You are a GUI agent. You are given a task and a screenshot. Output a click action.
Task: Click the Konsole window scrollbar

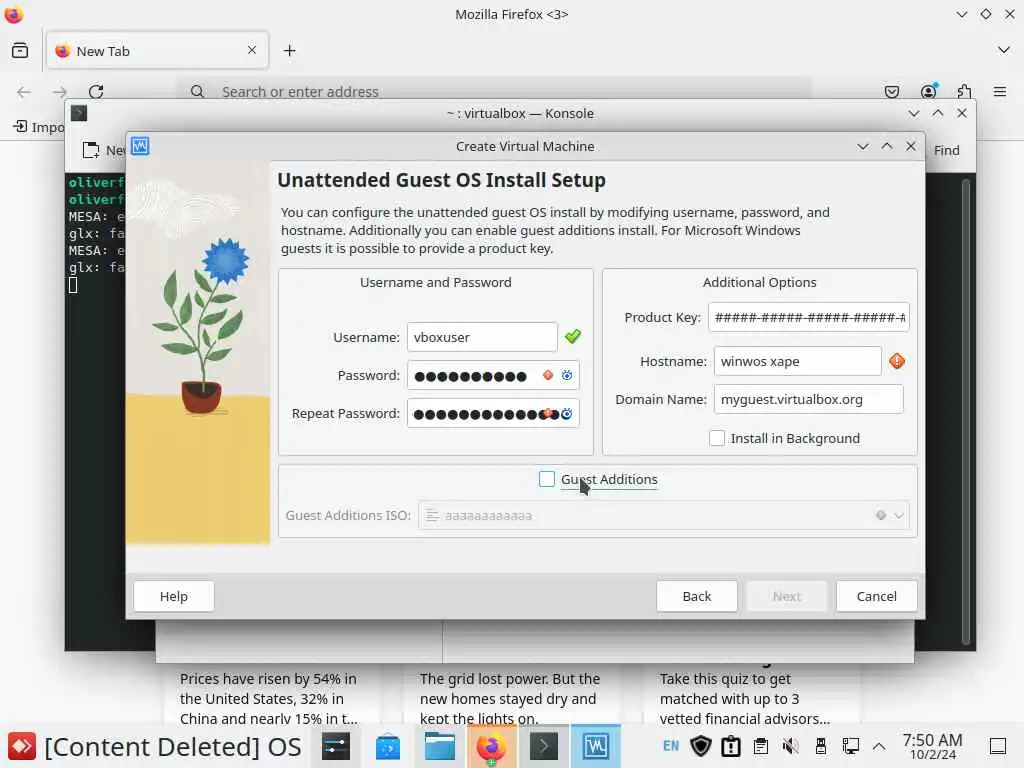pos(965,411)
